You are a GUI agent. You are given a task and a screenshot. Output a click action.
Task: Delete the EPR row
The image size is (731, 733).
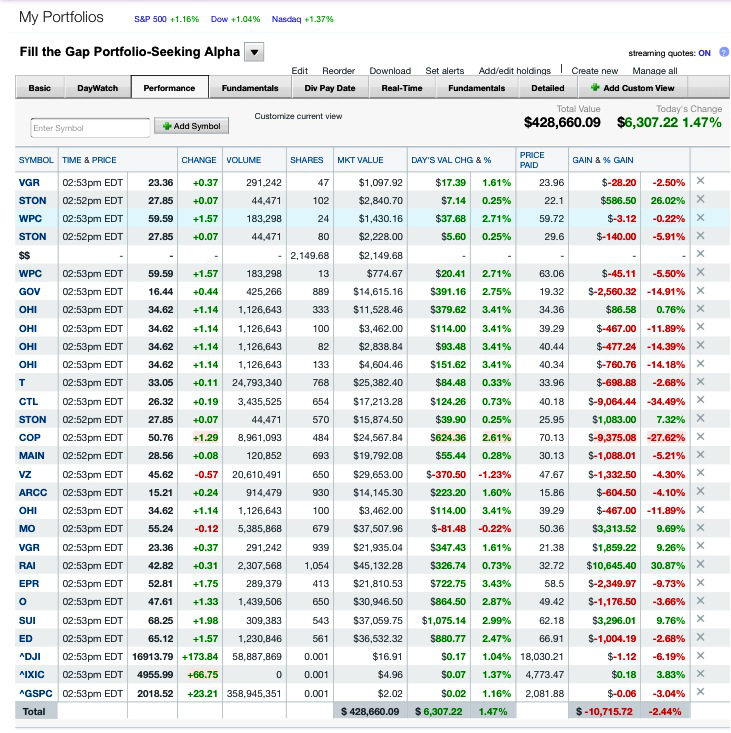tap(700, 582)
